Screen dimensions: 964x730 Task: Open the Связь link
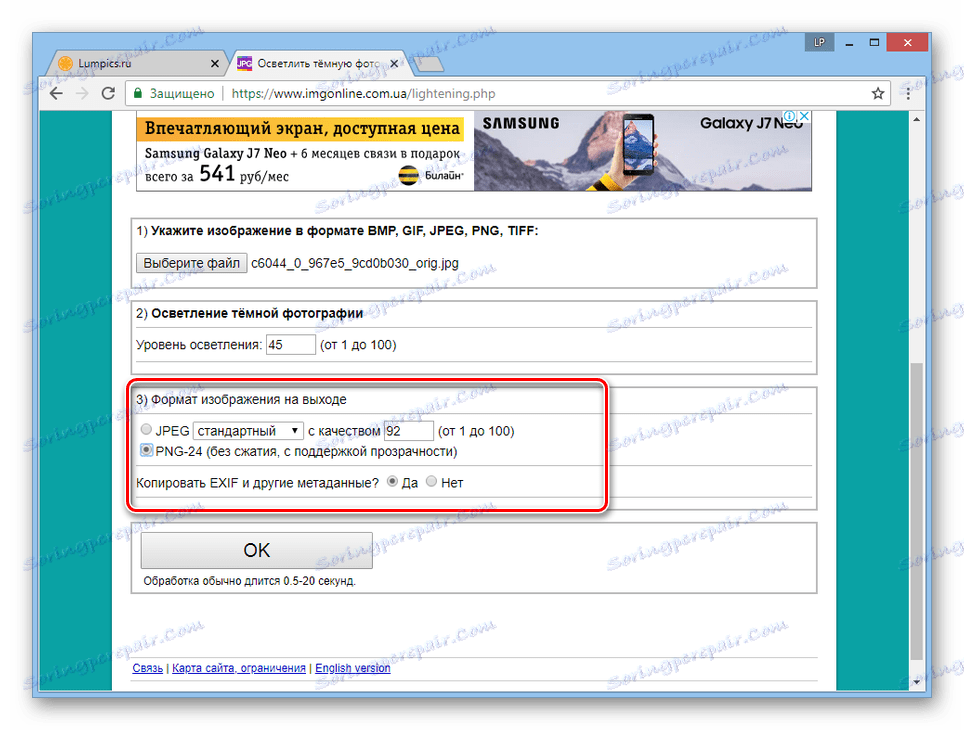pyautogui.click(x=148, y=668)
